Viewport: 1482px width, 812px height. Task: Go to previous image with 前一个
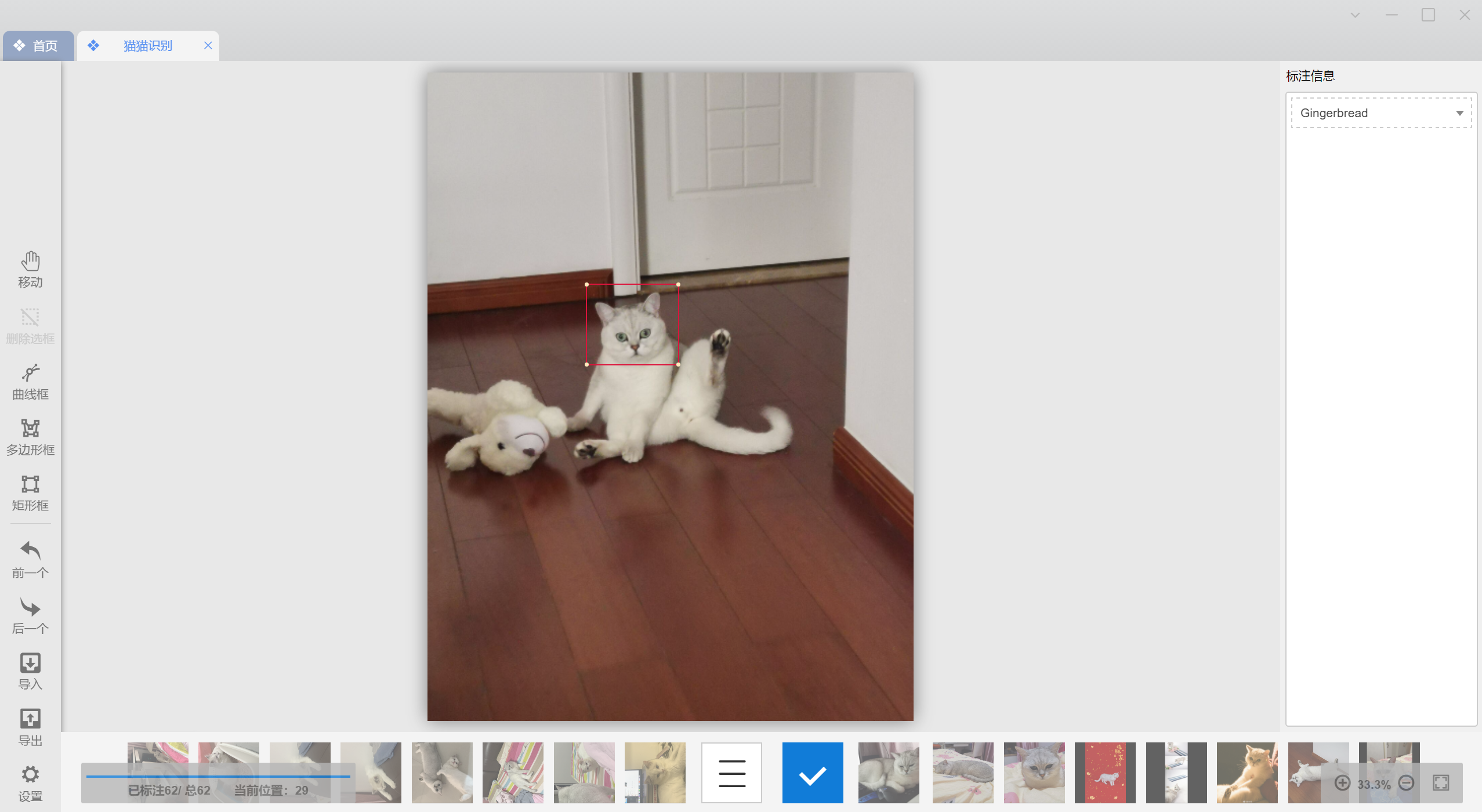coord(30,559)
